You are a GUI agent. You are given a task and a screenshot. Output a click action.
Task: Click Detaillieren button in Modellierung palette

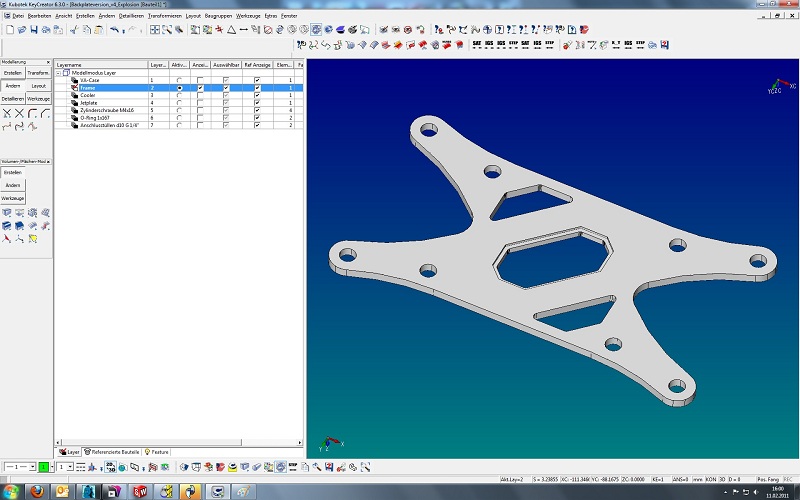[13, 98]
